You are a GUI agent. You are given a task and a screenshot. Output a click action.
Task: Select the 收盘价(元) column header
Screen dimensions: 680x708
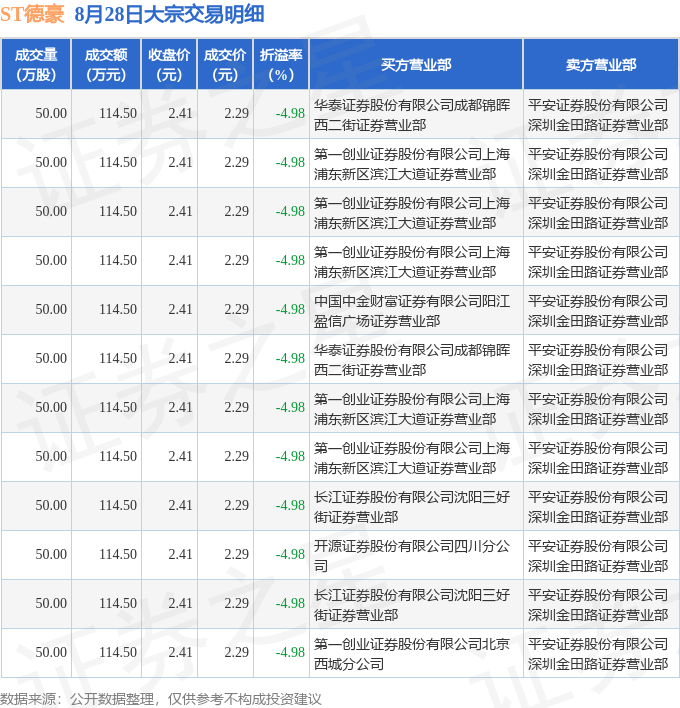click(169, 65)
